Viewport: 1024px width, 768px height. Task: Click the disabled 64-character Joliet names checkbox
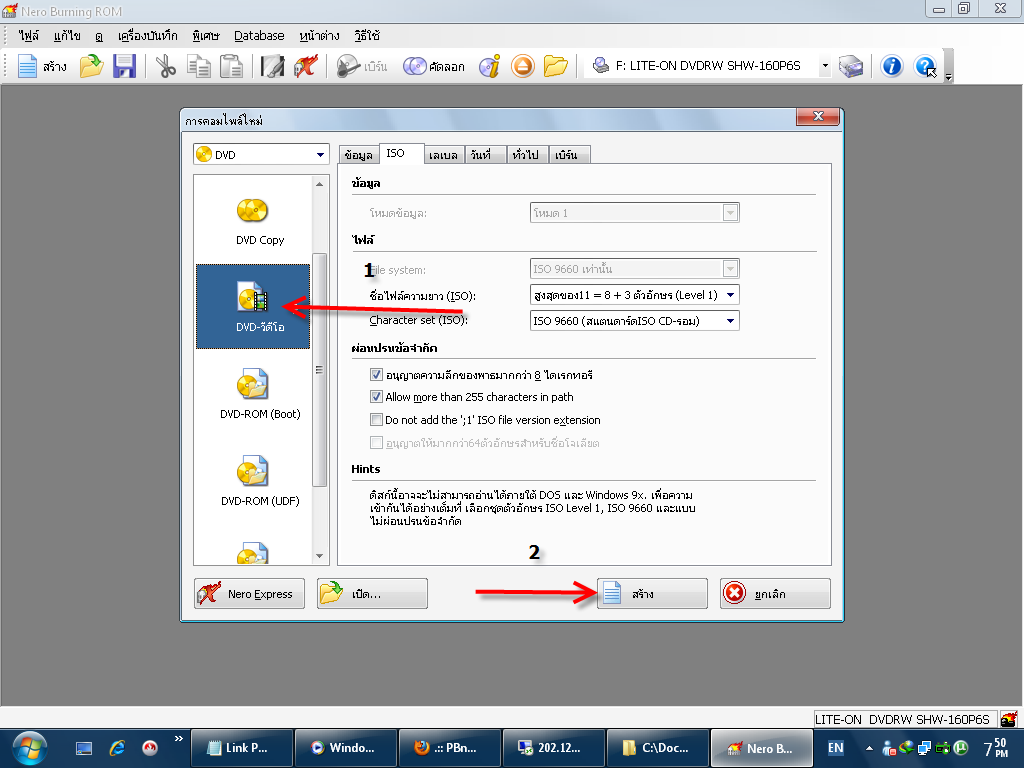[376, 443]
